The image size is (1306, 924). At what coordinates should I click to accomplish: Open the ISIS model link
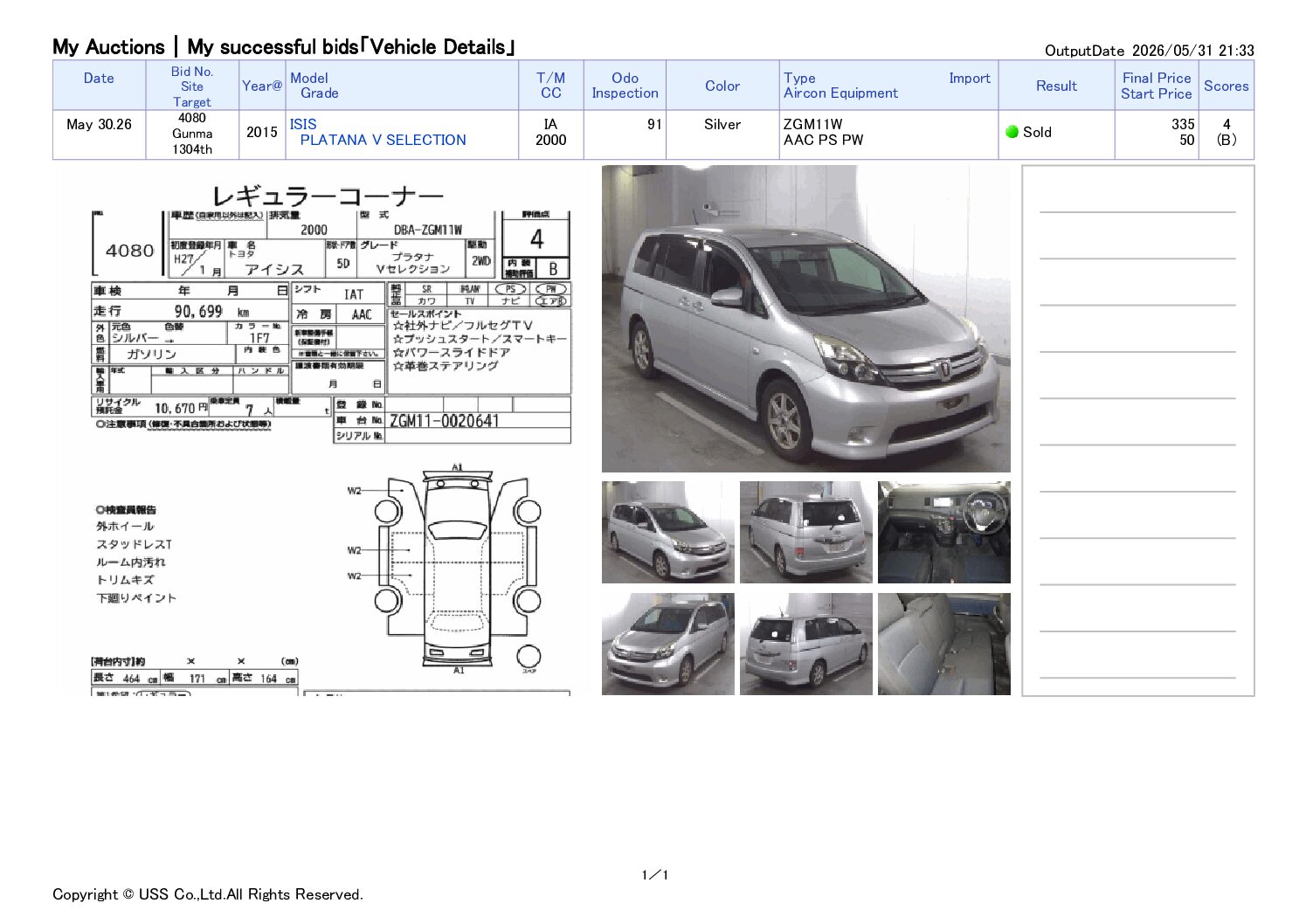click(x=303, y=124)
